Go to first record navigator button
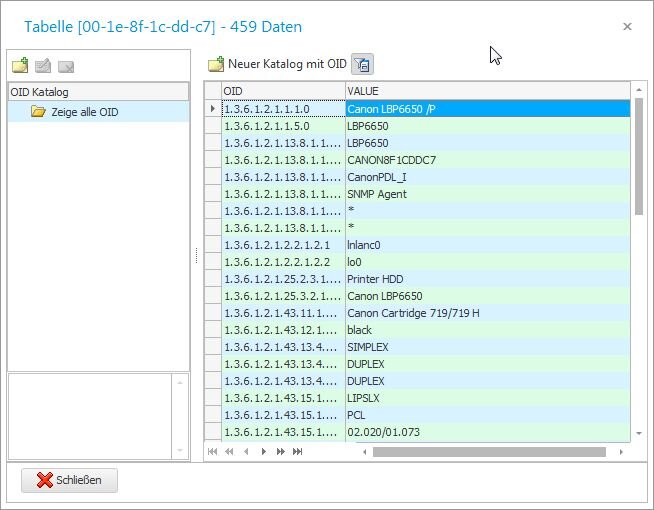654x510 pixels. pos(212,452)
